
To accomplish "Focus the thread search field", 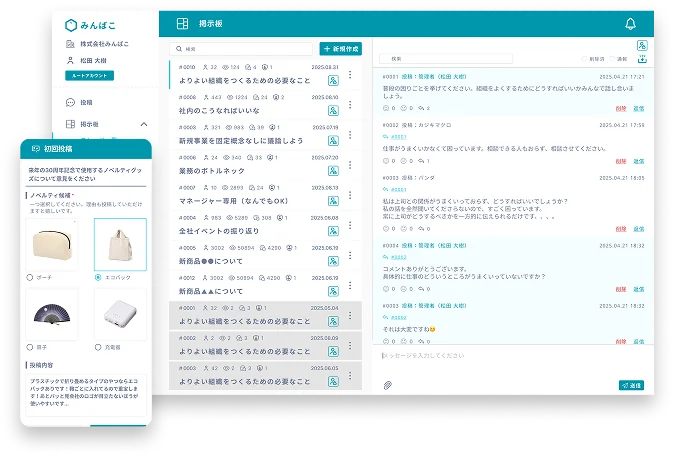I will [446, 59].
